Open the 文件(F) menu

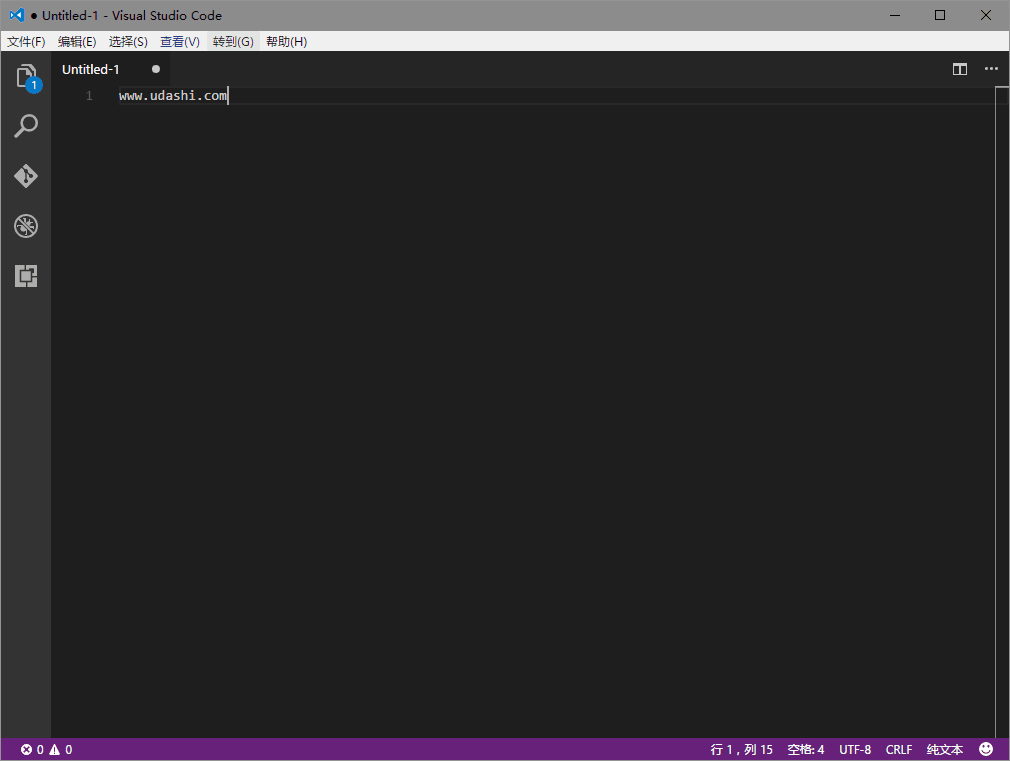pos(26,41)
